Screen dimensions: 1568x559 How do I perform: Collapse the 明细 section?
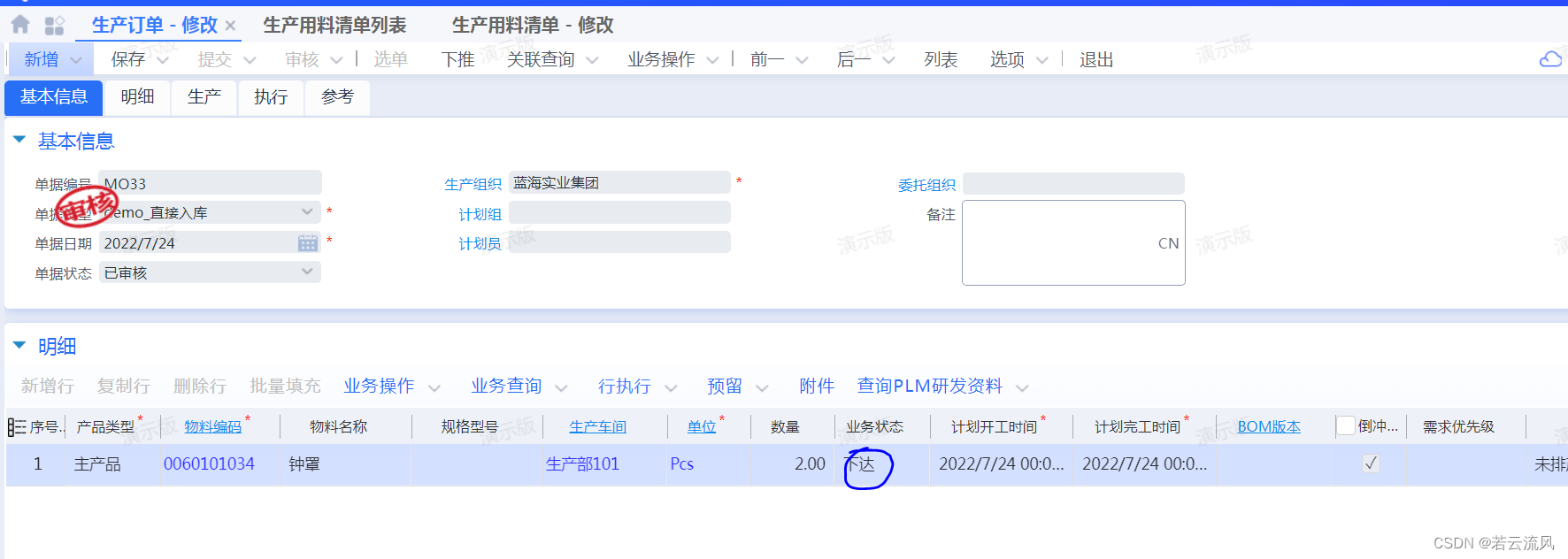(19, 345)
